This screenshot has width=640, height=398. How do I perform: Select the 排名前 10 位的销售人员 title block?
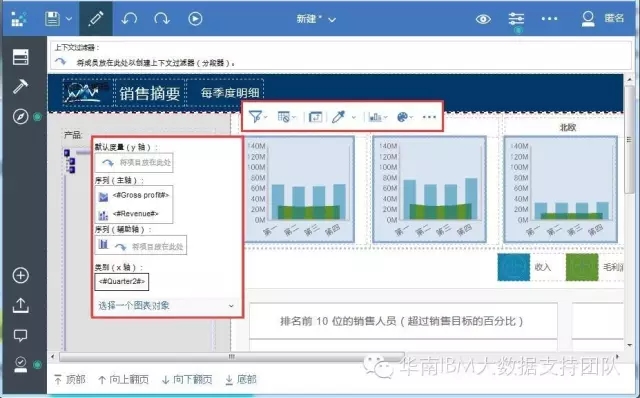pyautogui.click(x=403, y=321)
